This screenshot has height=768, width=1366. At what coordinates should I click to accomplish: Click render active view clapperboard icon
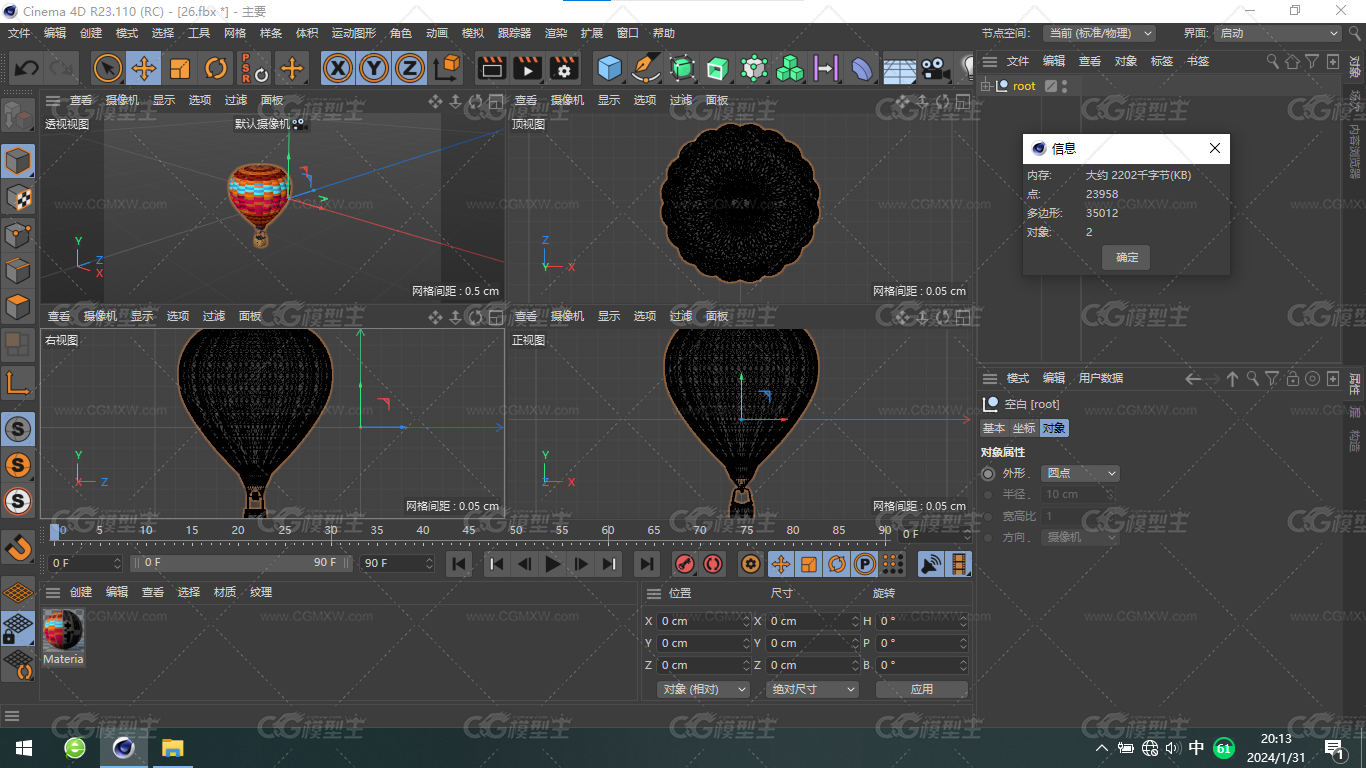point(491,68)
